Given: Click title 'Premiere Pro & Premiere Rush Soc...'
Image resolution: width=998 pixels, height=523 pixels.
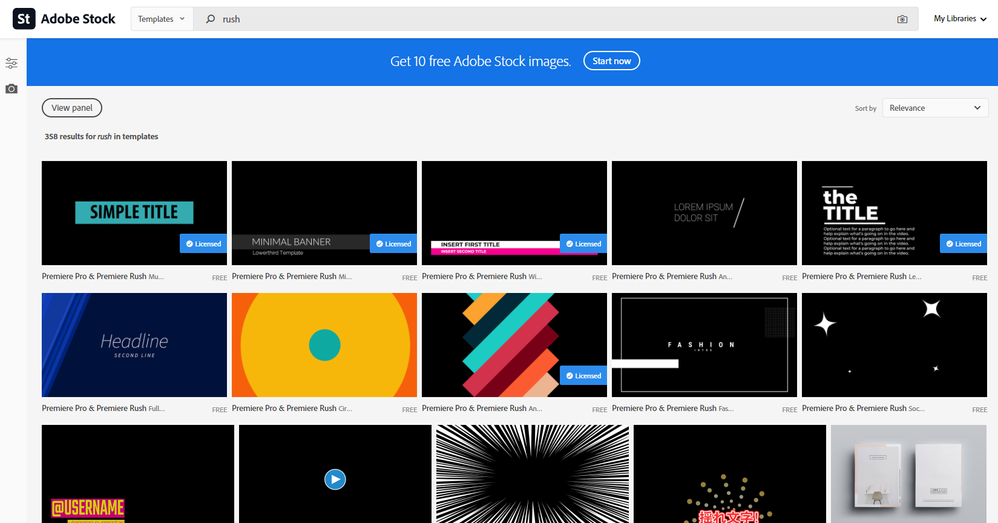Looking at the screenshot, I should pyautogui.click(x=864, y=408).
